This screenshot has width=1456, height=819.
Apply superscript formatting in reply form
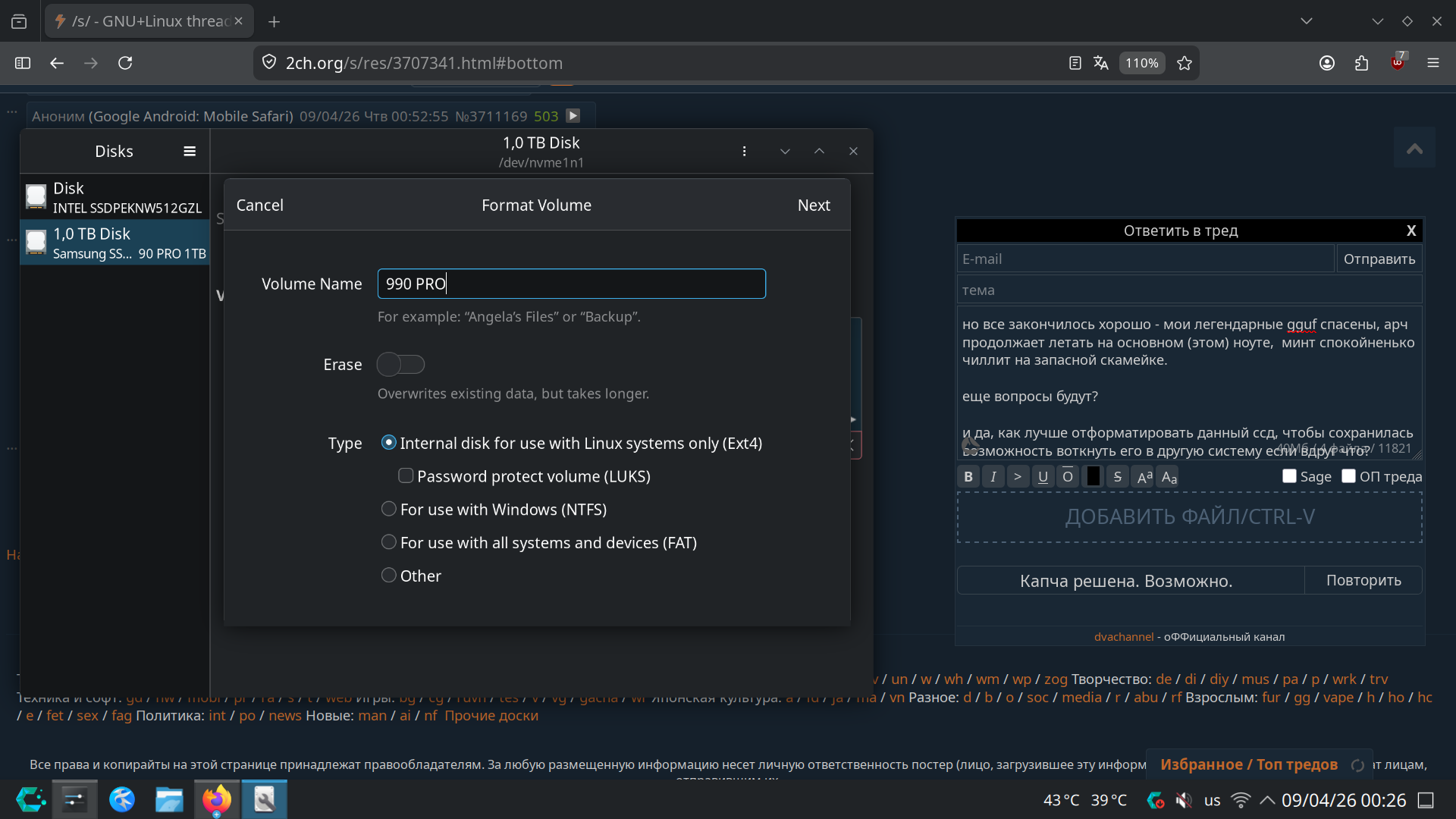tap(1144, 477)
